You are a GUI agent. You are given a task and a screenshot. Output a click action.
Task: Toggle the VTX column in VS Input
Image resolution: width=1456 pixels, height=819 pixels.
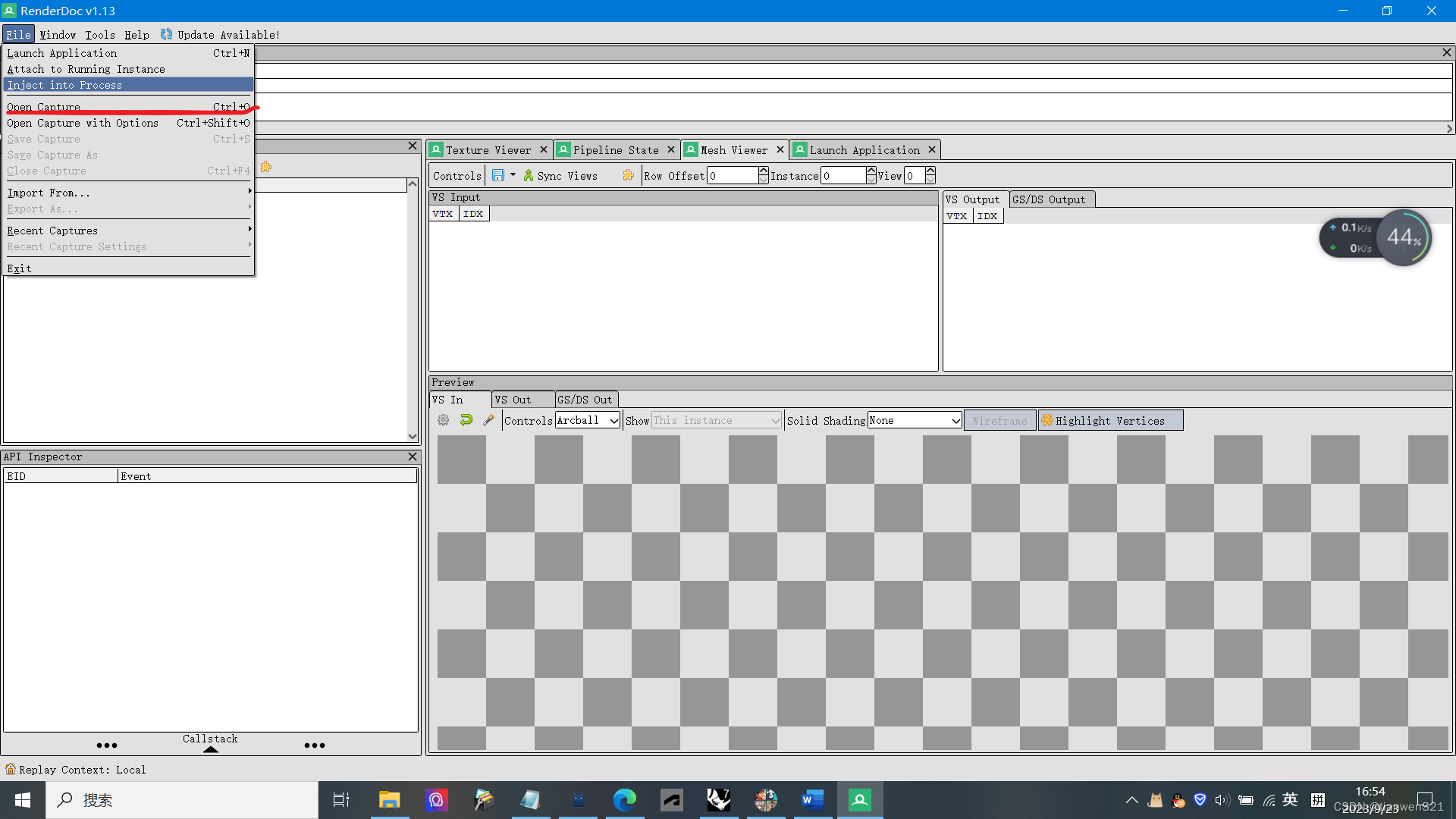tap(444, 214)
